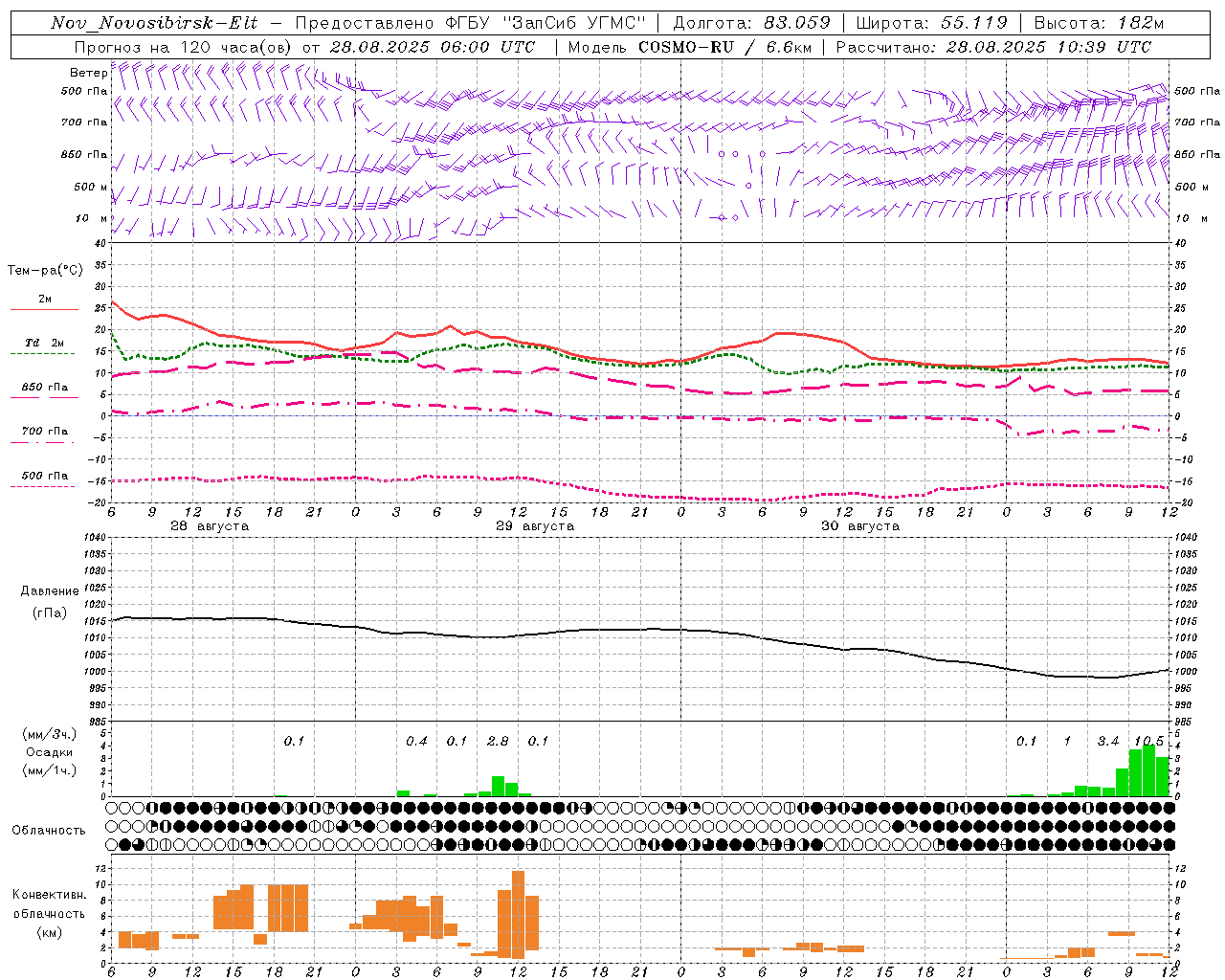Click the elevation text "Высота: 182м"

point(1099,23)
